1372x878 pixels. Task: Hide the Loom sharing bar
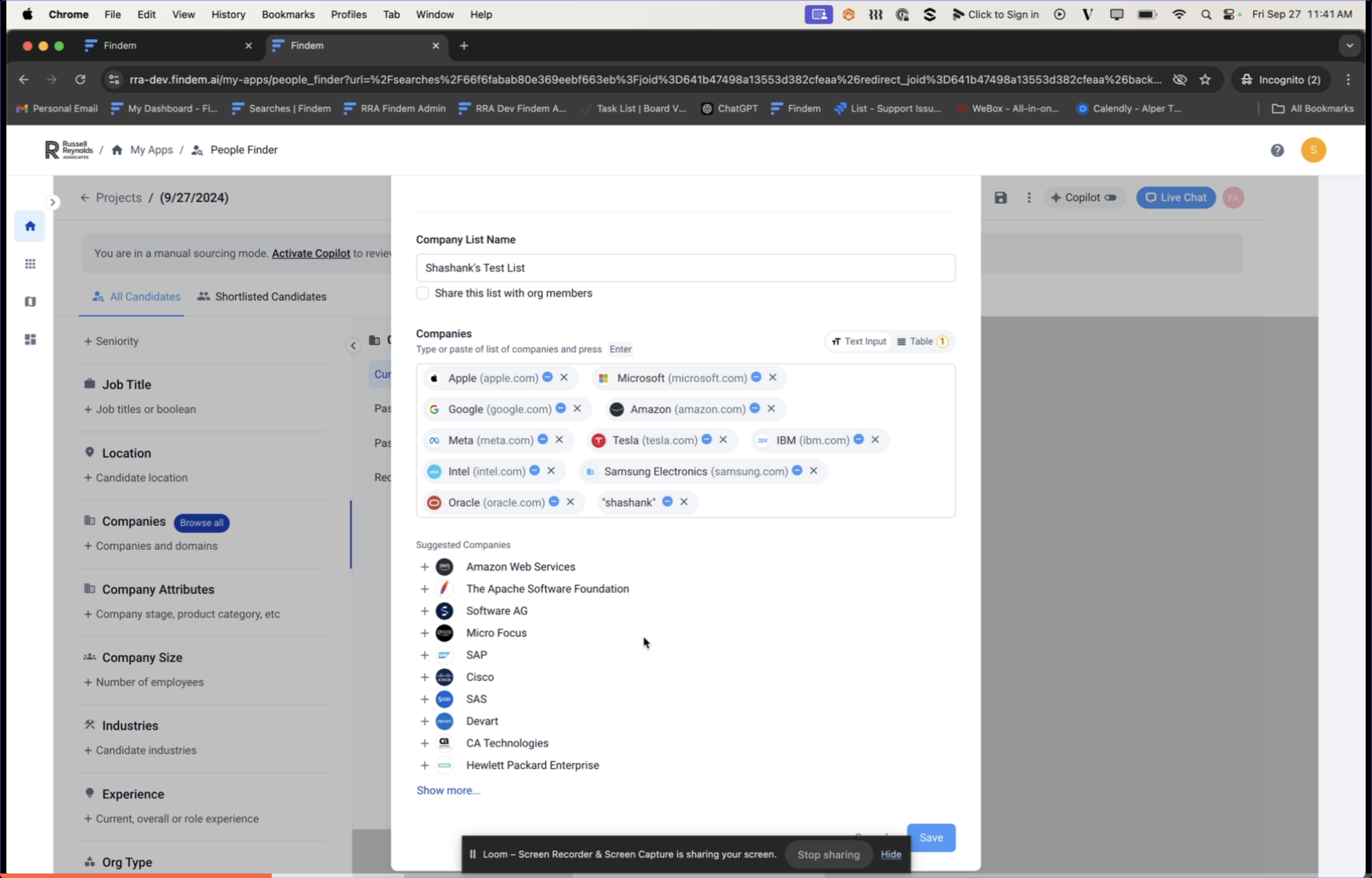[891, 854]
